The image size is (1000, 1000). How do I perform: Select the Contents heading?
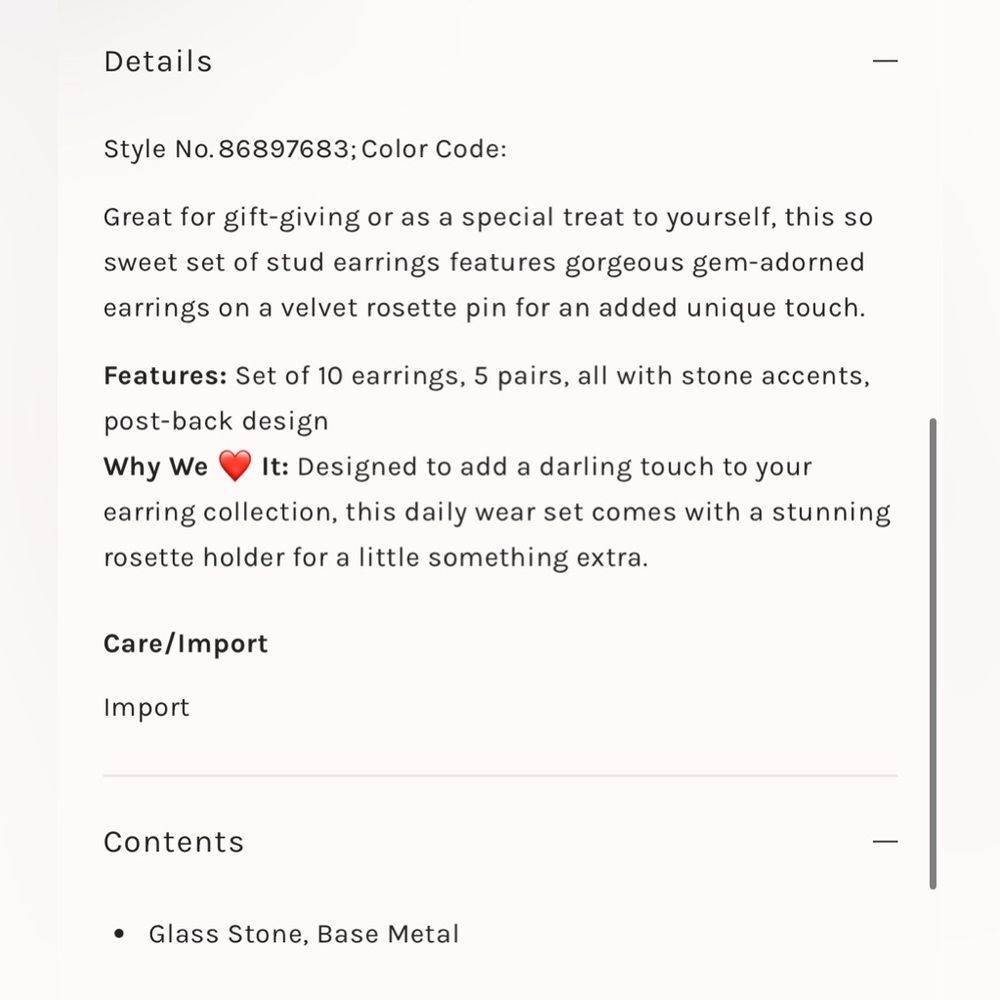[174, 842]
